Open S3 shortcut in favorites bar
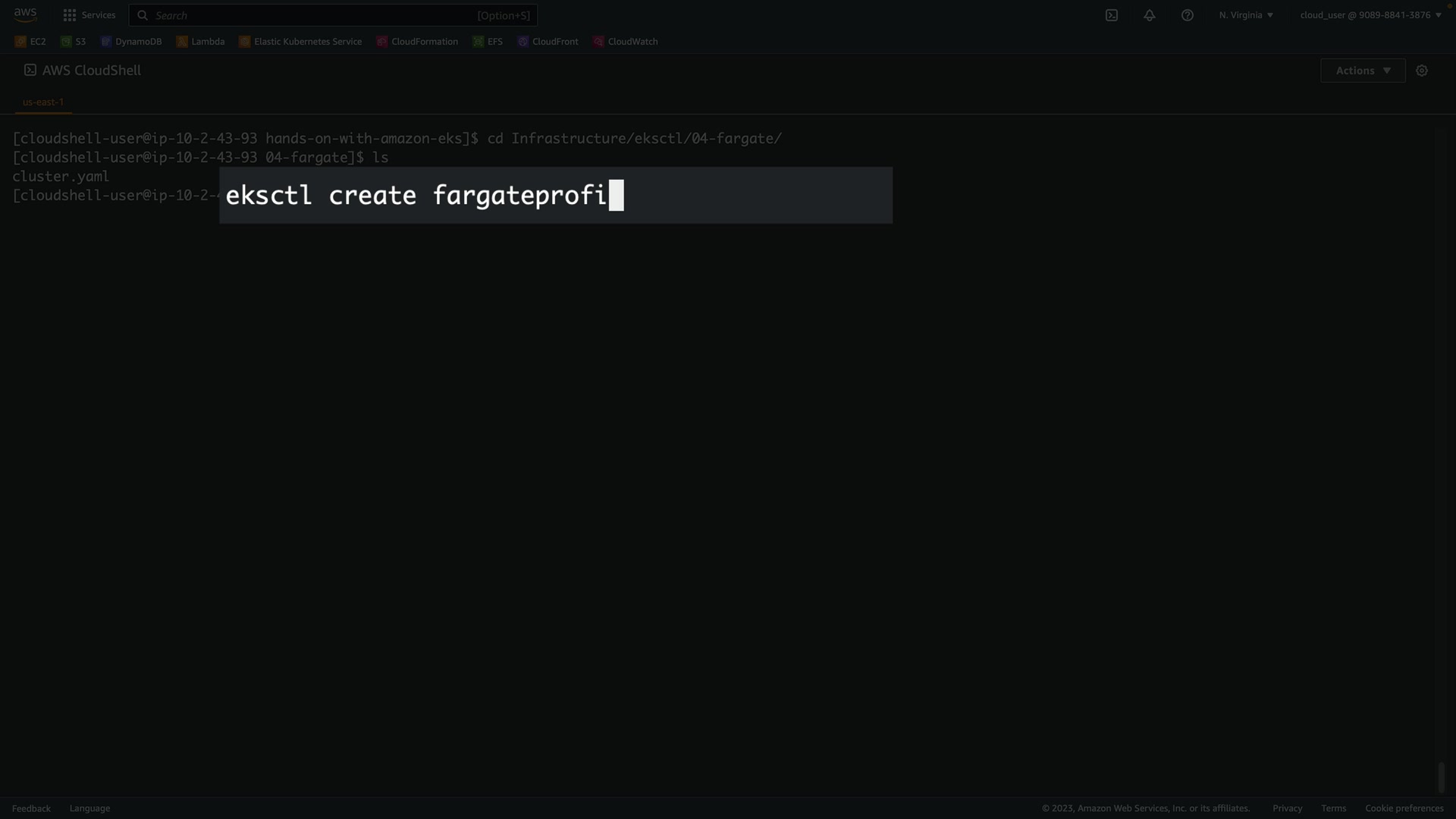 pos(74,42)
